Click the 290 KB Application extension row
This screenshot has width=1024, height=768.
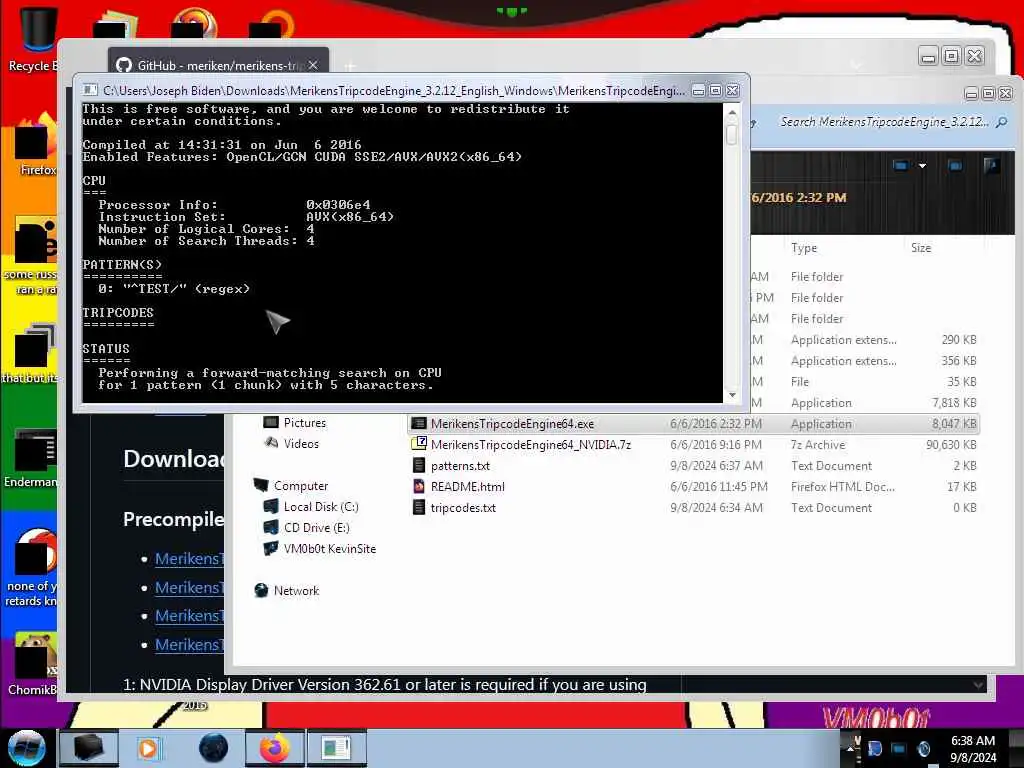point(865,340)
